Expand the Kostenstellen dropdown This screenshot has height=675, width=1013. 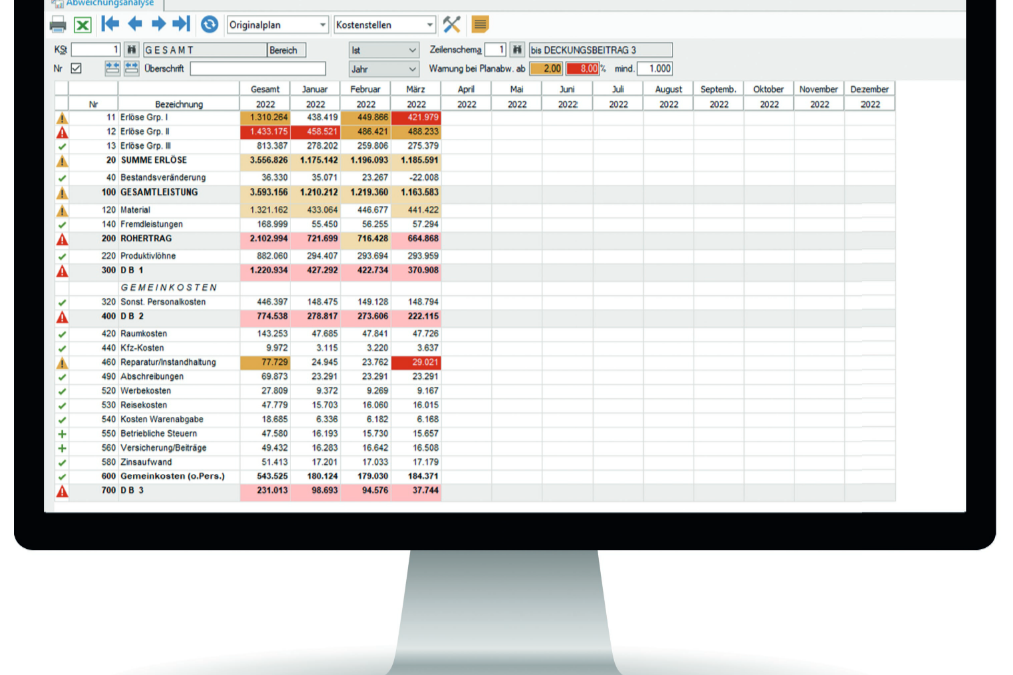click(385, 24)
